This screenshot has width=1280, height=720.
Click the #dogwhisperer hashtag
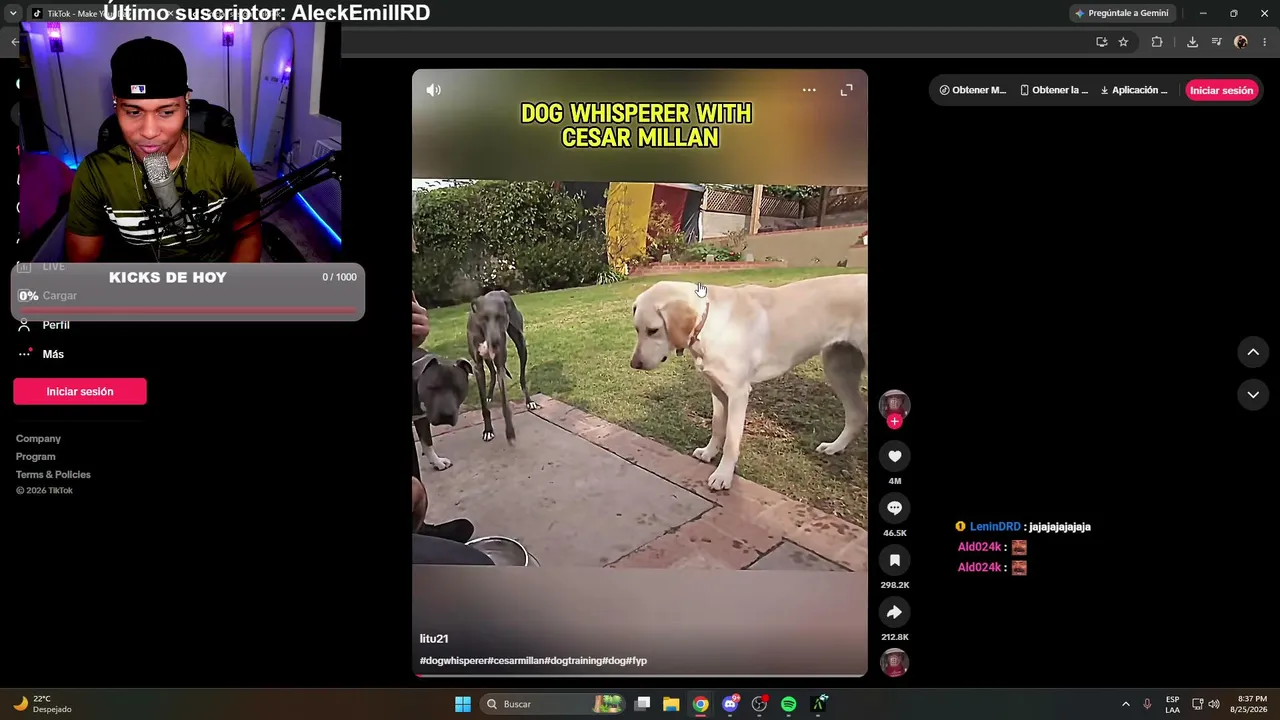click(454, 661)
